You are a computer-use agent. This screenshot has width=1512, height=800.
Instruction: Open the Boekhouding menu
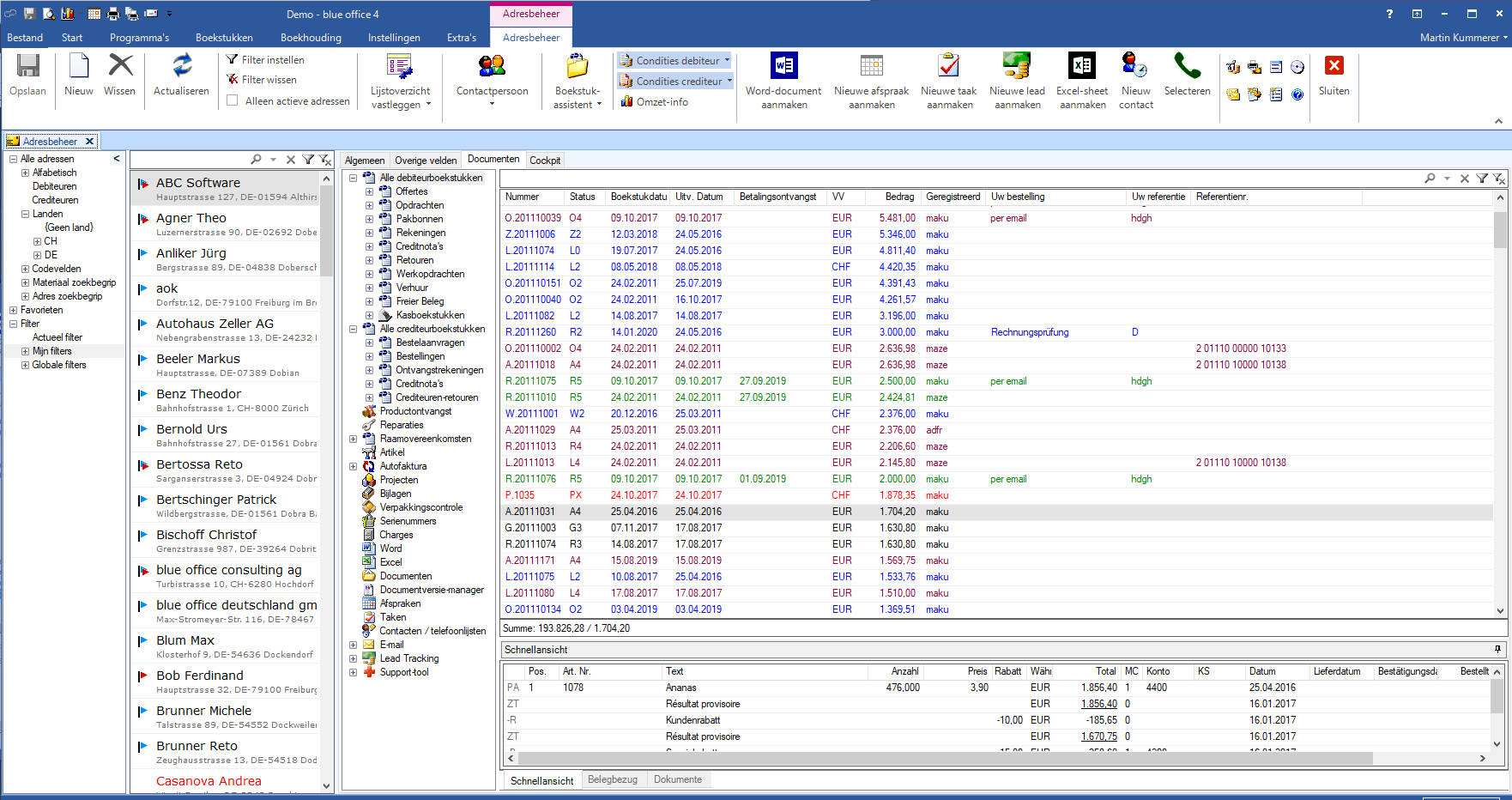[x=311, y=38]
